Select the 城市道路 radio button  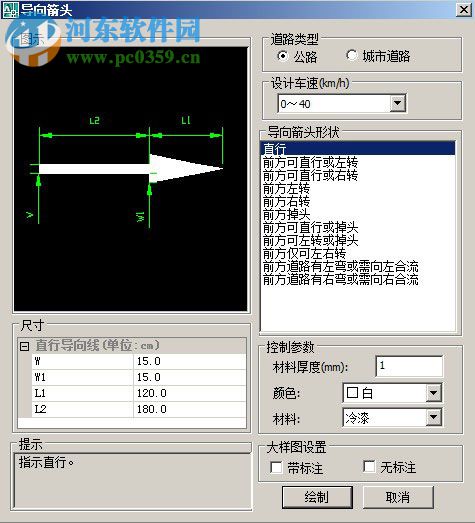(x=352, y=55)
